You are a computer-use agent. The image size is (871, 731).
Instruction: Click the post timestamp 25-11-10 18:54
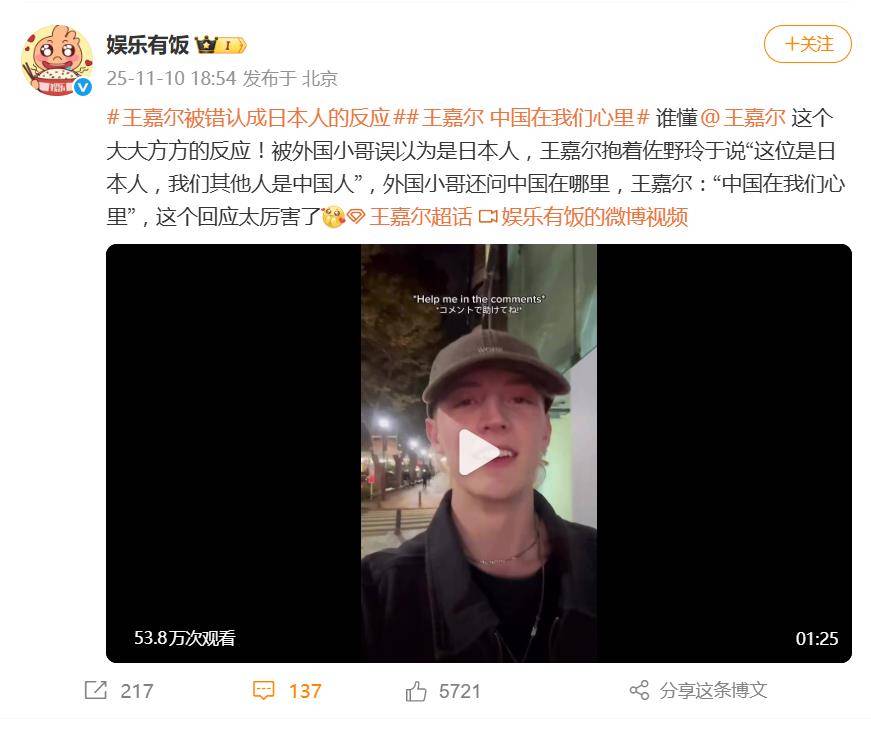(x=172, y=78)
